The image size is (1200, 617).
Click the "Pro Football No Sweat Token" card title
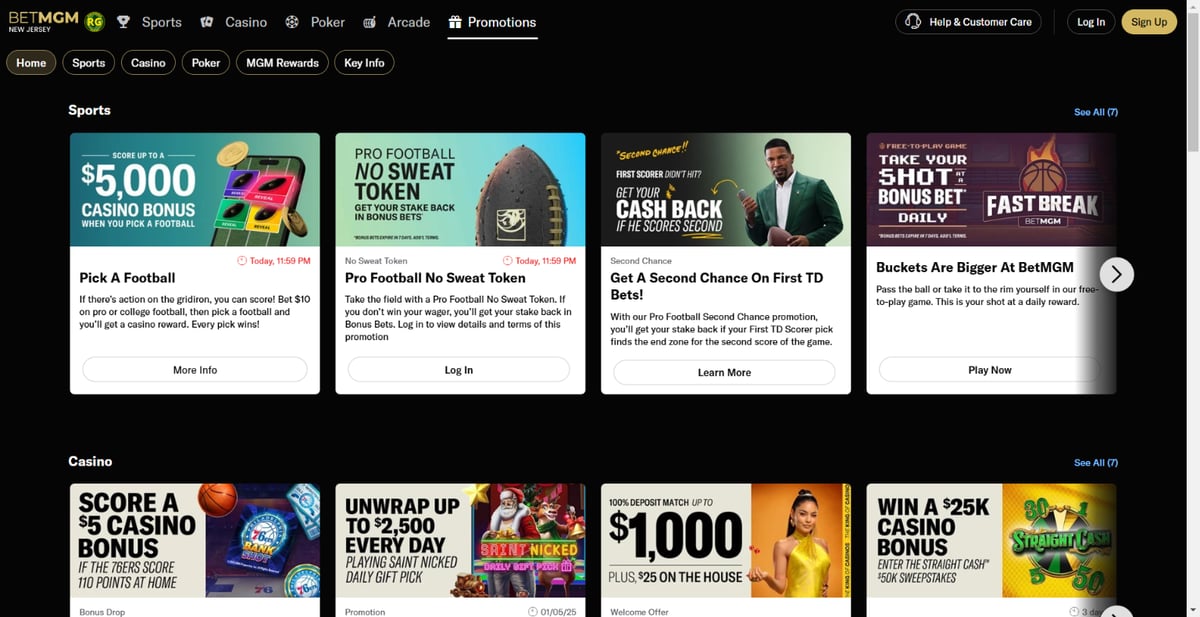coord(435,278)
